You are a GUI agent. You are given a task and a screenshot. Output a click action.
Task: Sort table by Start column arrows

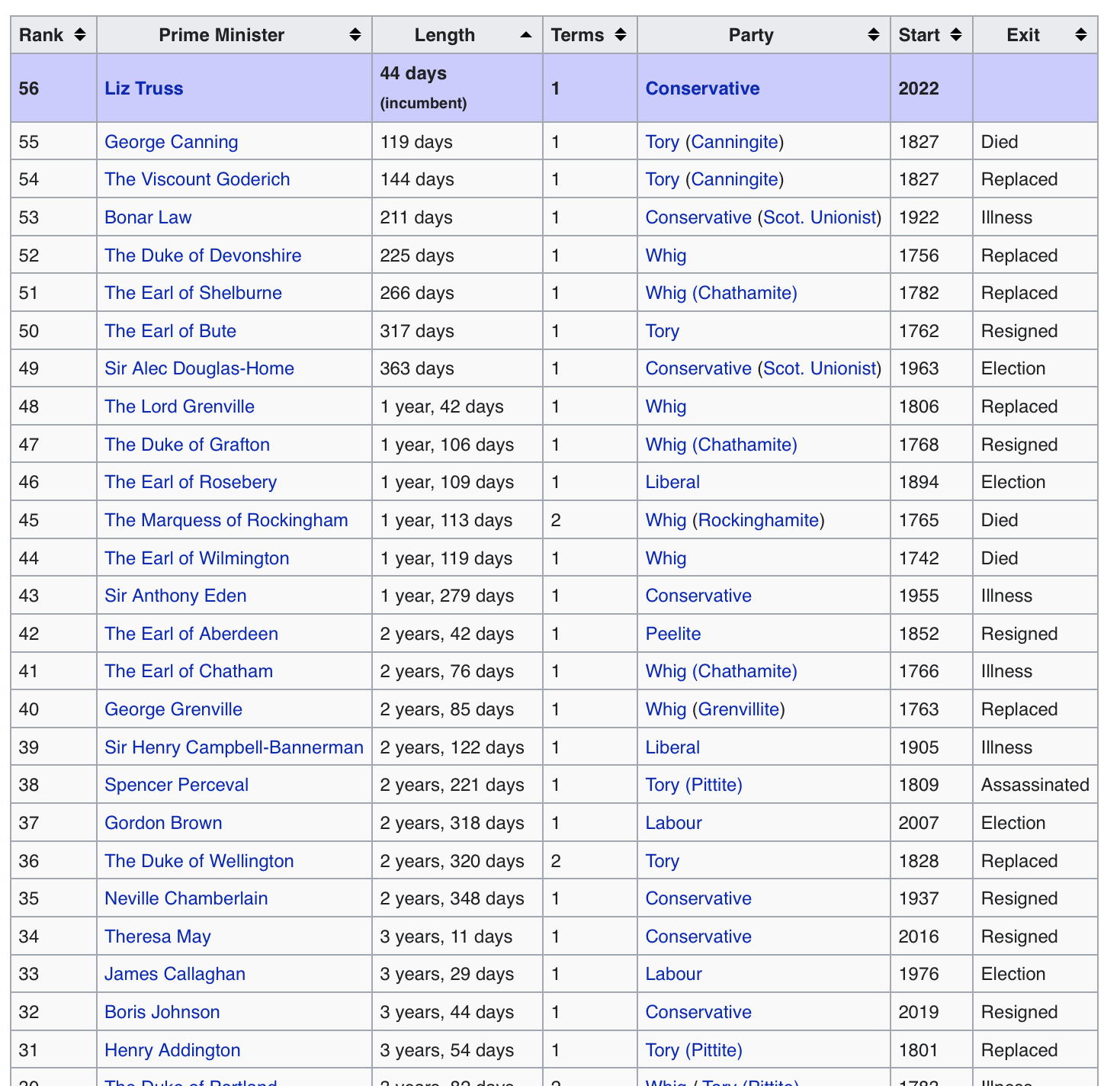pyautogui.click(x=956, y=35)
